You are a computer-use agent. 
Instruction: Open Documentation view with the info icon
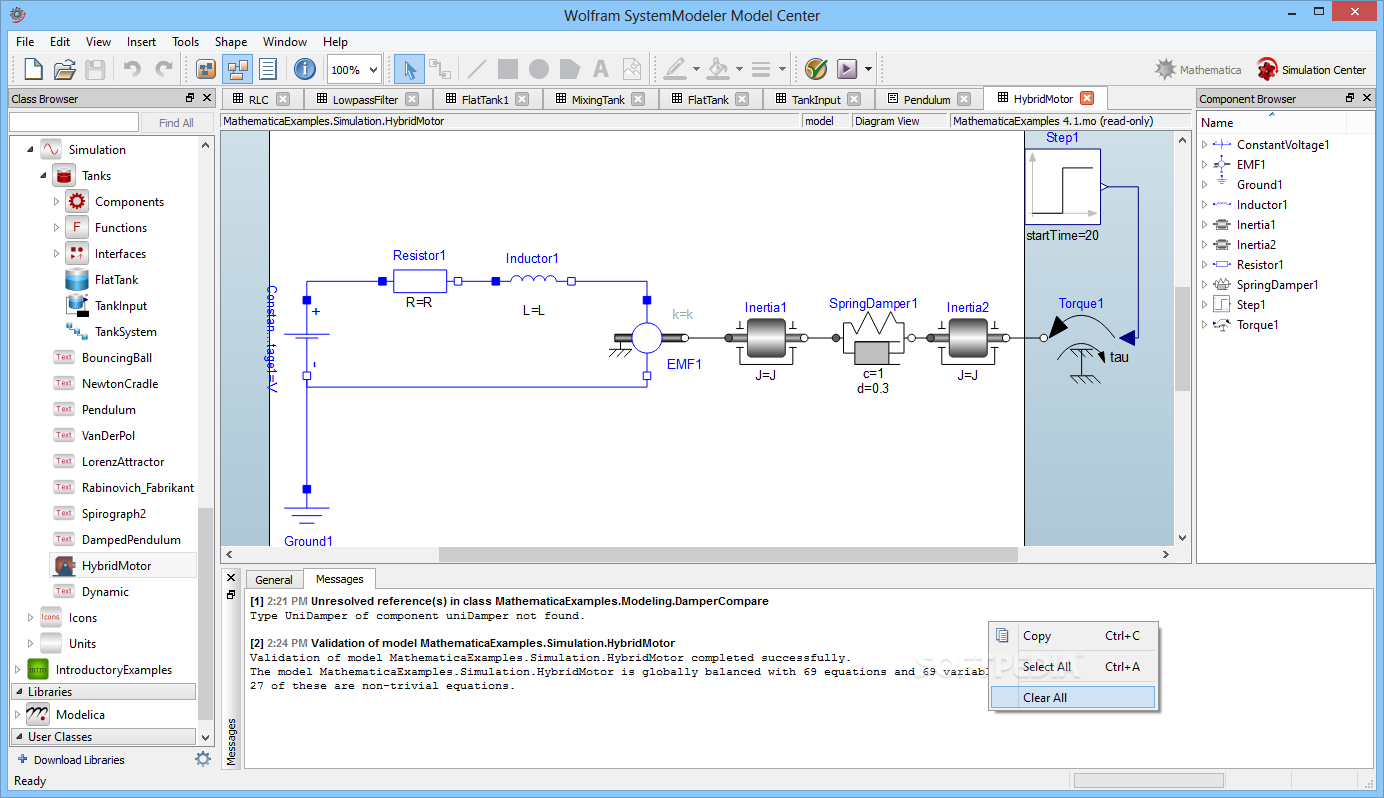coord(304,70)
